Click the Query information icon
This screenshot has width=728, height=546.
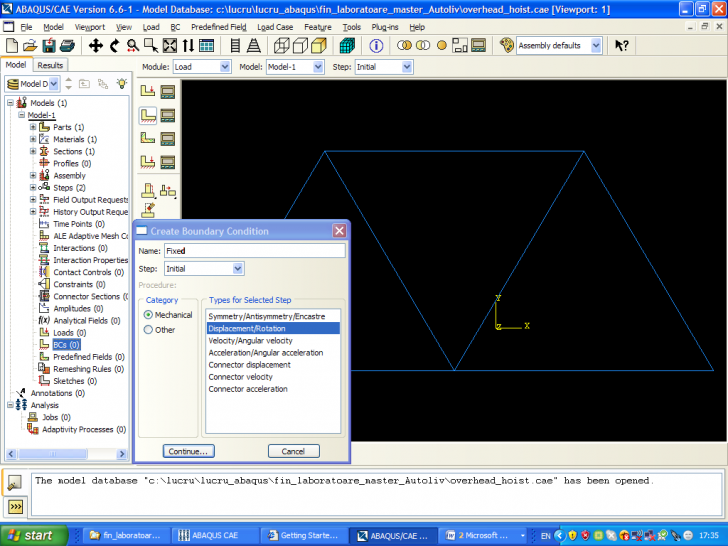pyautogui.click(x=377, y=45)
